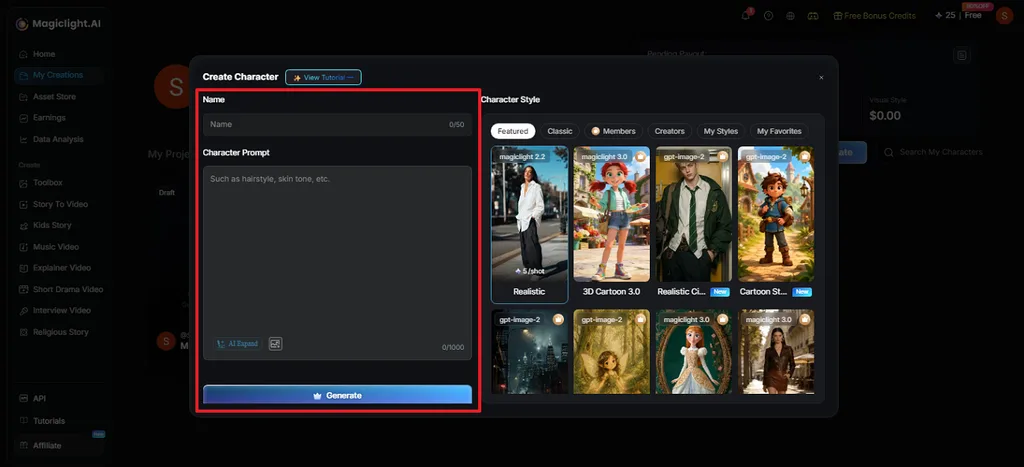This screenshot has width=1024, height=467.
Task: Click the 25 credits Free plan indicator
Action: pyautogui.click(x=959, y=15)
